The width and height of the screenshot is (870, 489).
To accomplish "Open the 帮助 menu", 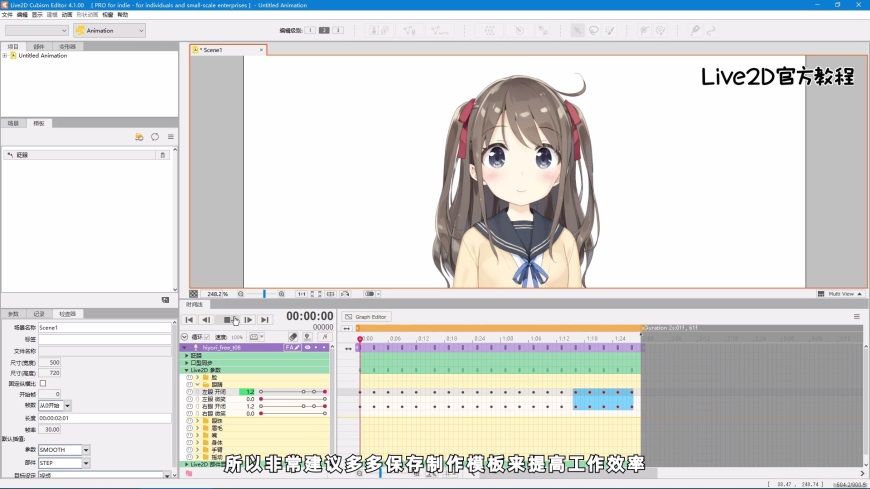I will pyautogui.click(x=123, y=15).
